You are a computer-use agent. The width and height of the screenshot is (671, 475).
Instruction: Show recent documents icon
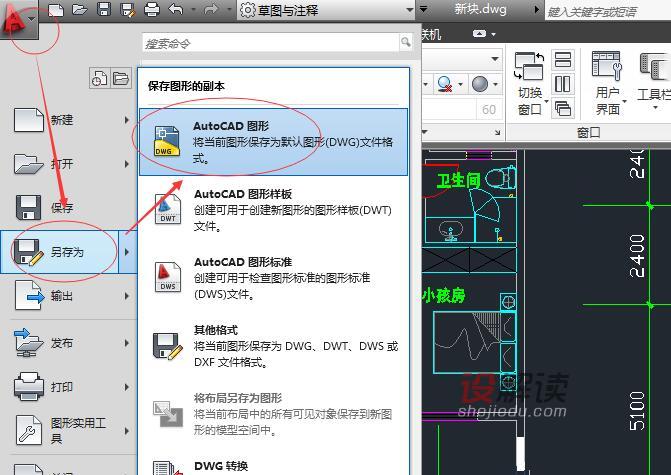tap(99, 78)
